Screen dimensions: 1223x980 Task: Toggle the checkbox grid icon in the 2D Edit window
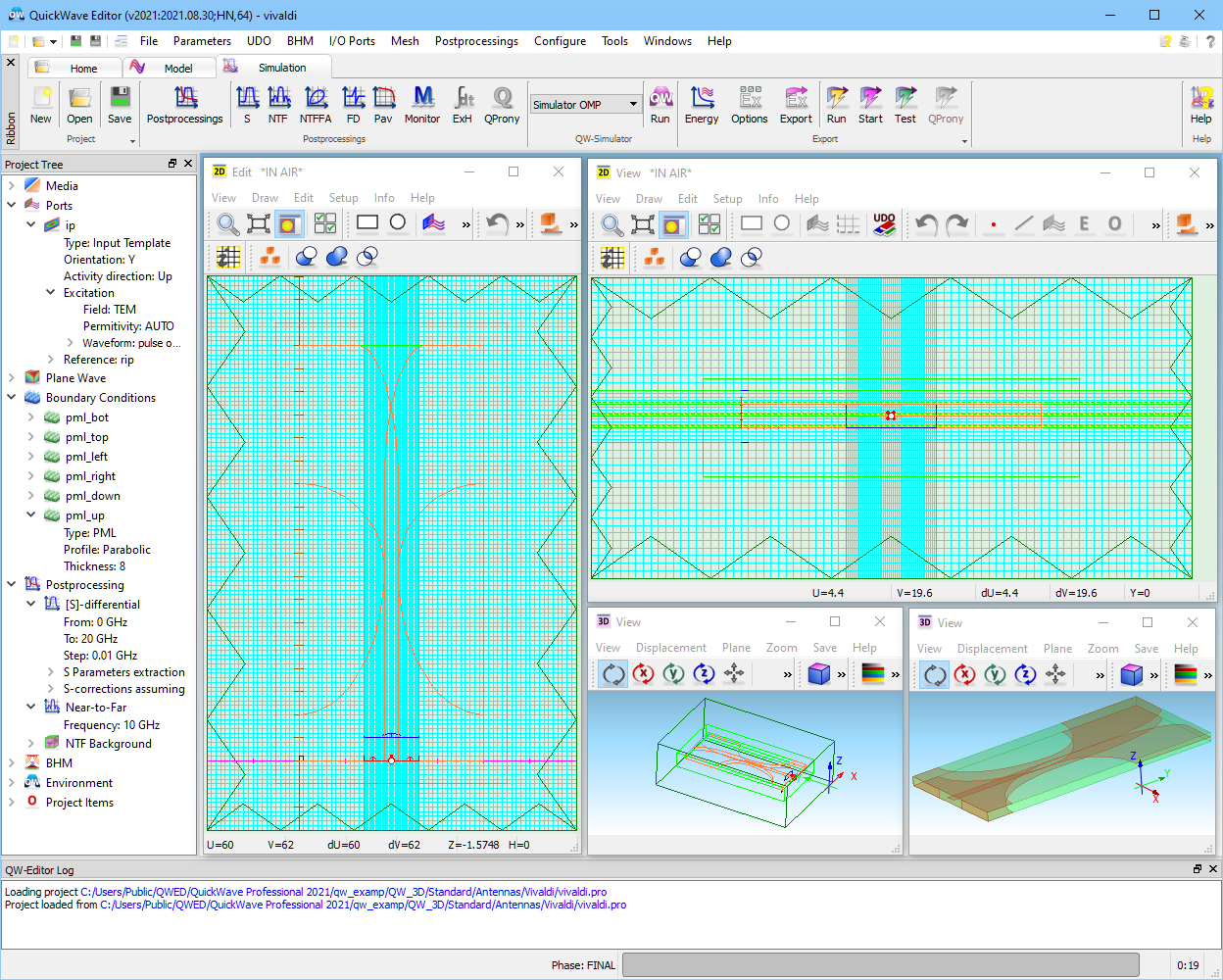click(325, 223)
